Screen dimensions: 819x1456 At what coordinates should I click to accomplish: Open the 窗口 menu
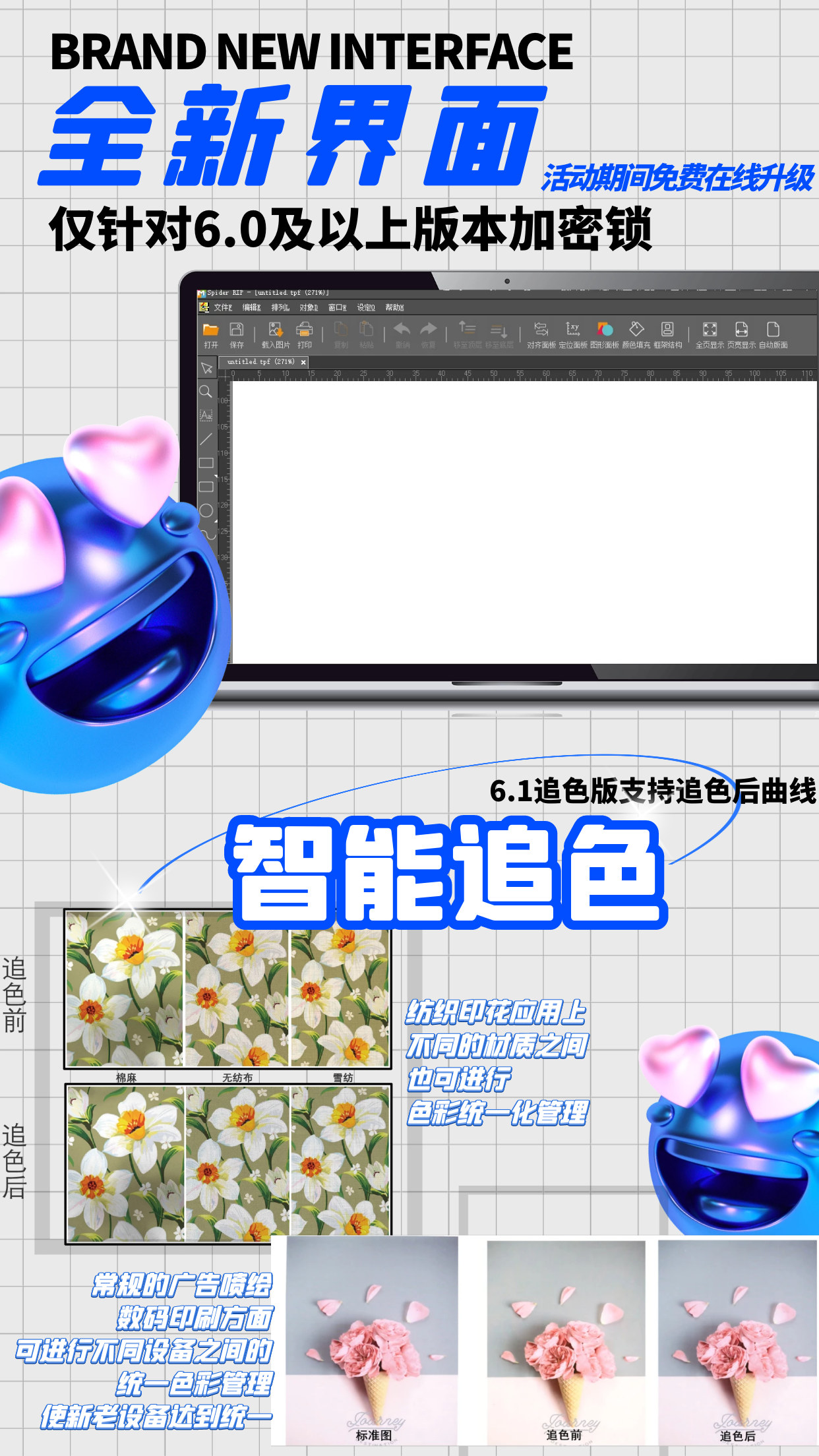click(337, 307)
